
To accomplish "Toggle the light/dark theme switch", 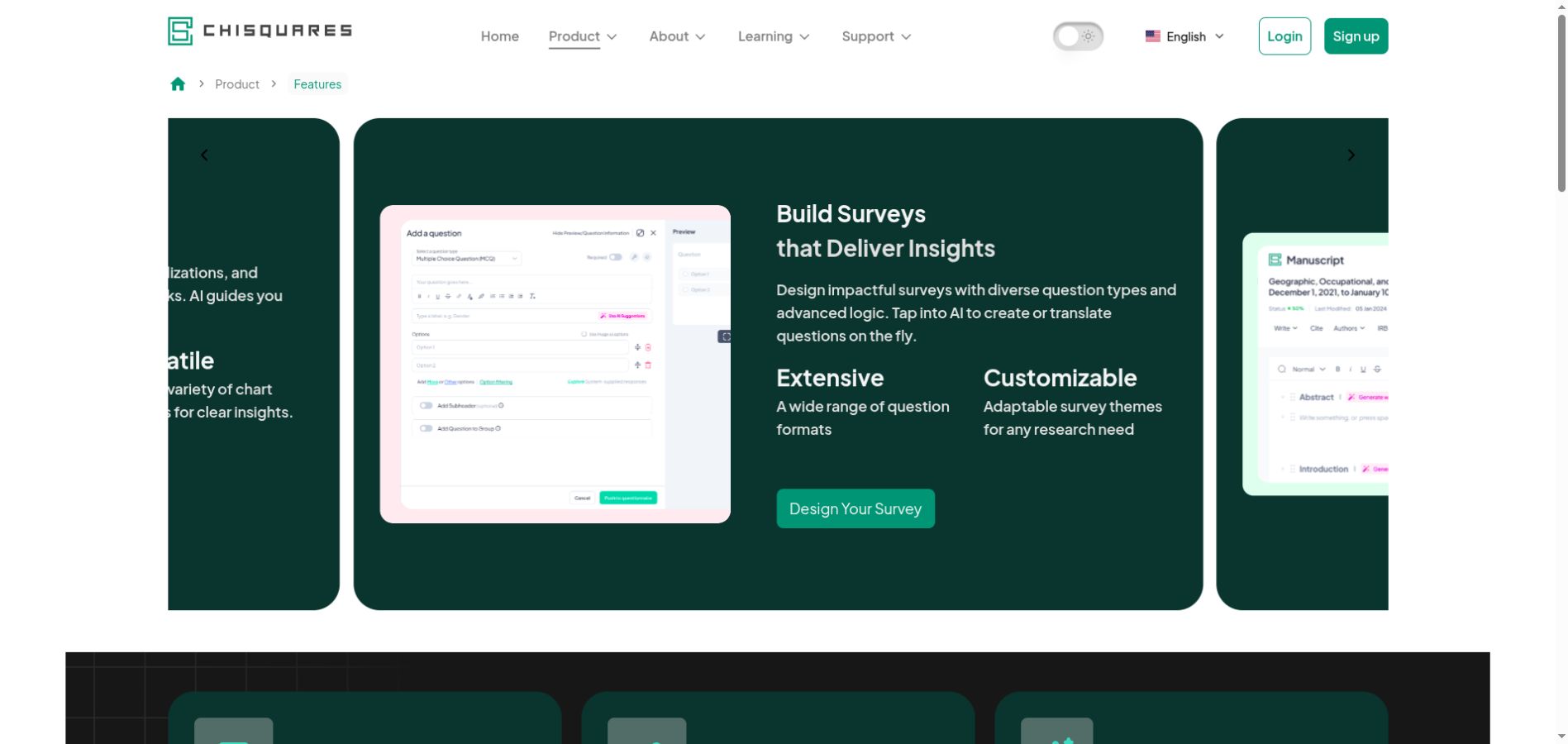I will coord(1078,36).
